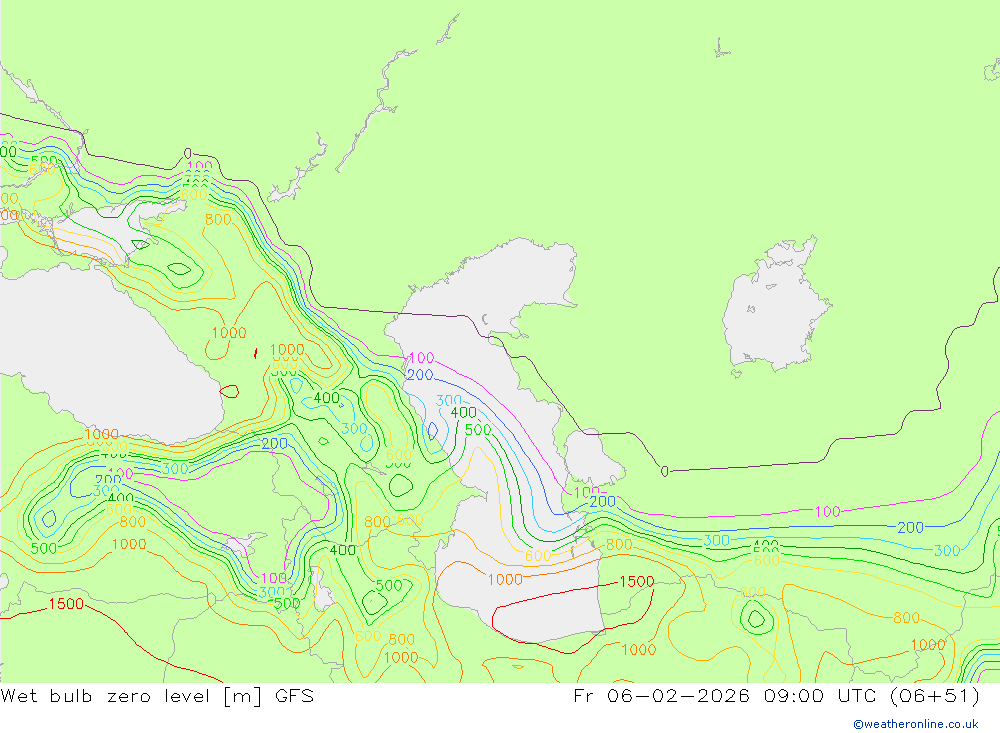
Task: Open the weatheronline.co.uk copyright link
Action: pyautogui.click(x=916, y=724)
